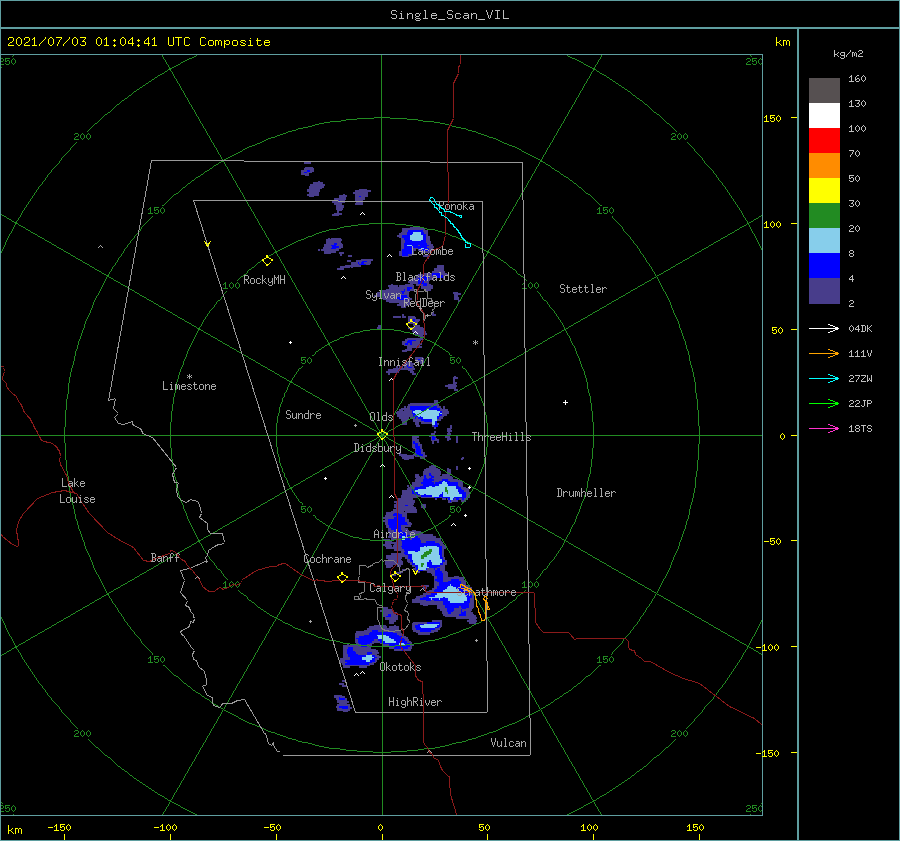
Task: Click the Sundre town label
Action: [303, 415]
